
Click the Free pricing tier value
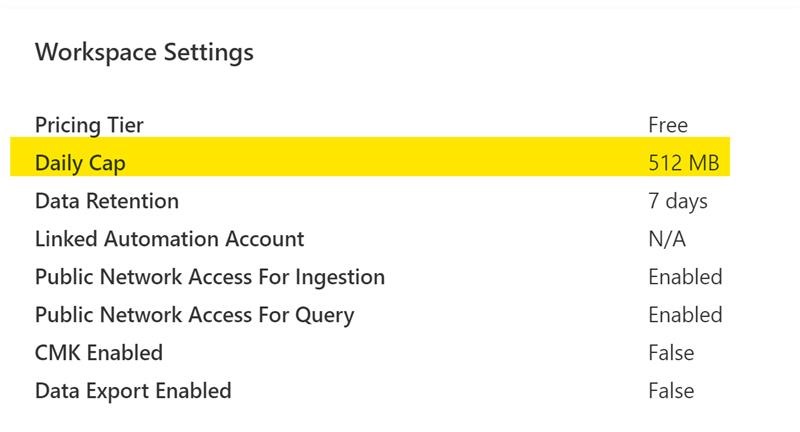[x=668, y=125]
